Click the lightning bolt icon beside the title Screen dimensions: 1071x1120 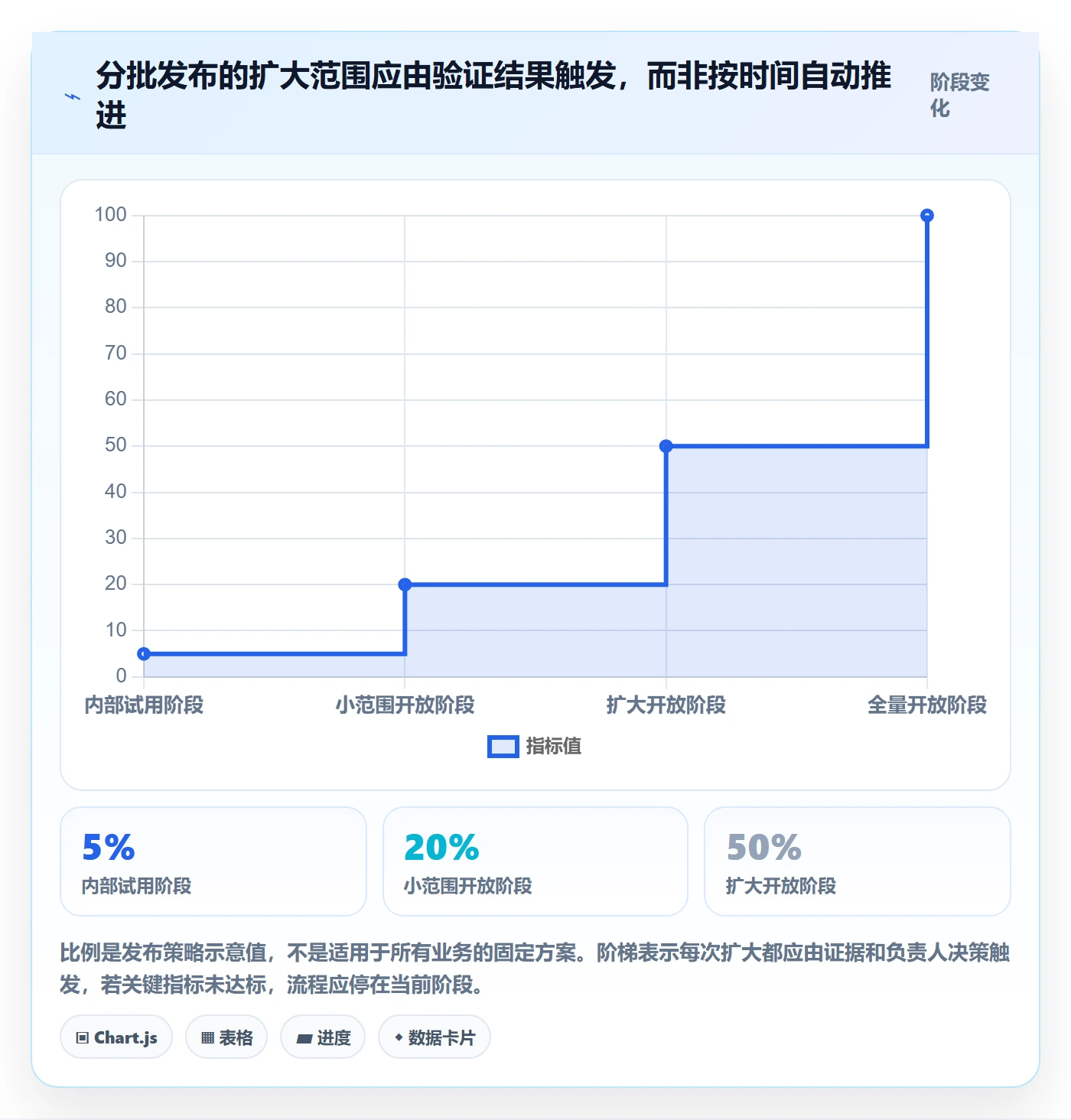[x=73, y=96]
